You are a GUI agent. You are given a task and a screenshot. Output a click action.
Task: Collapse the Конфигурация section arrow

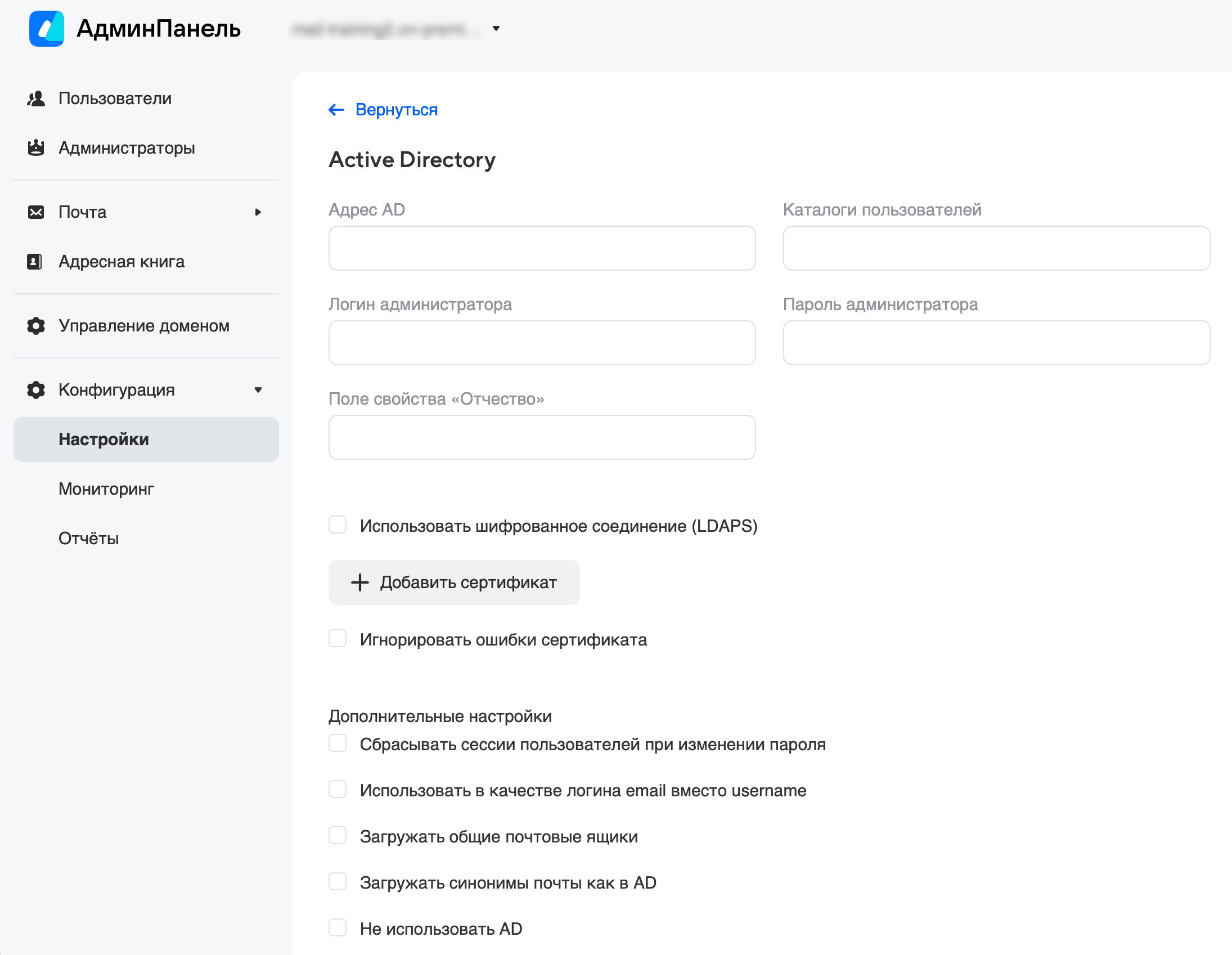[x=258, y=390]
